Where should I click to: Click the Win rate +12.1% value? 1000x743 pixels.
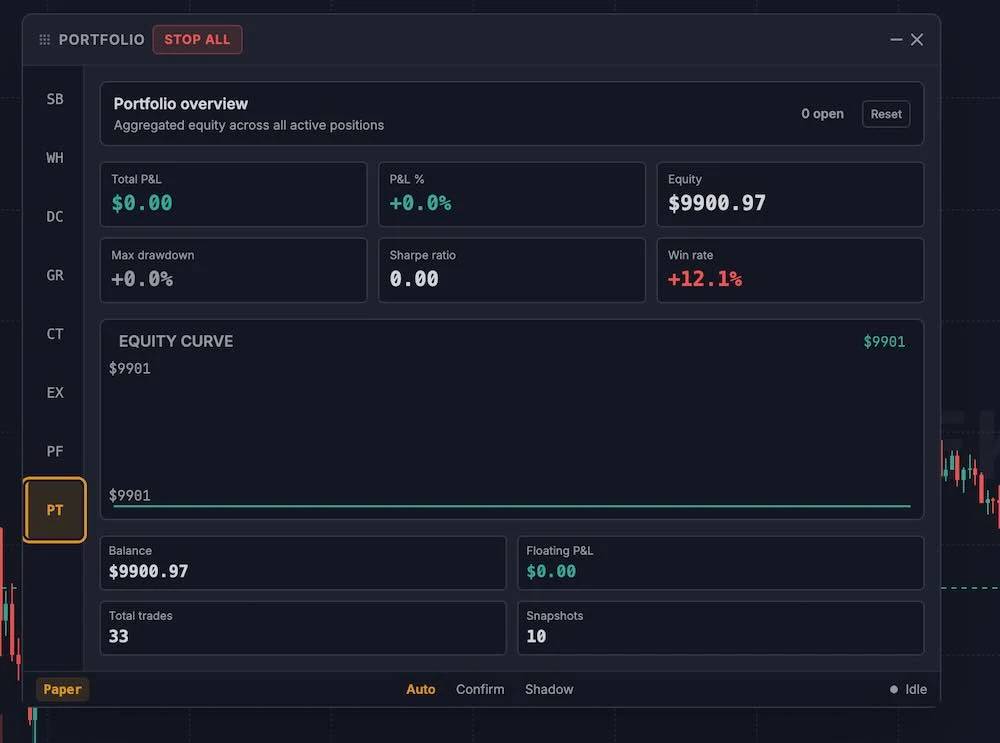pos(705,279)
